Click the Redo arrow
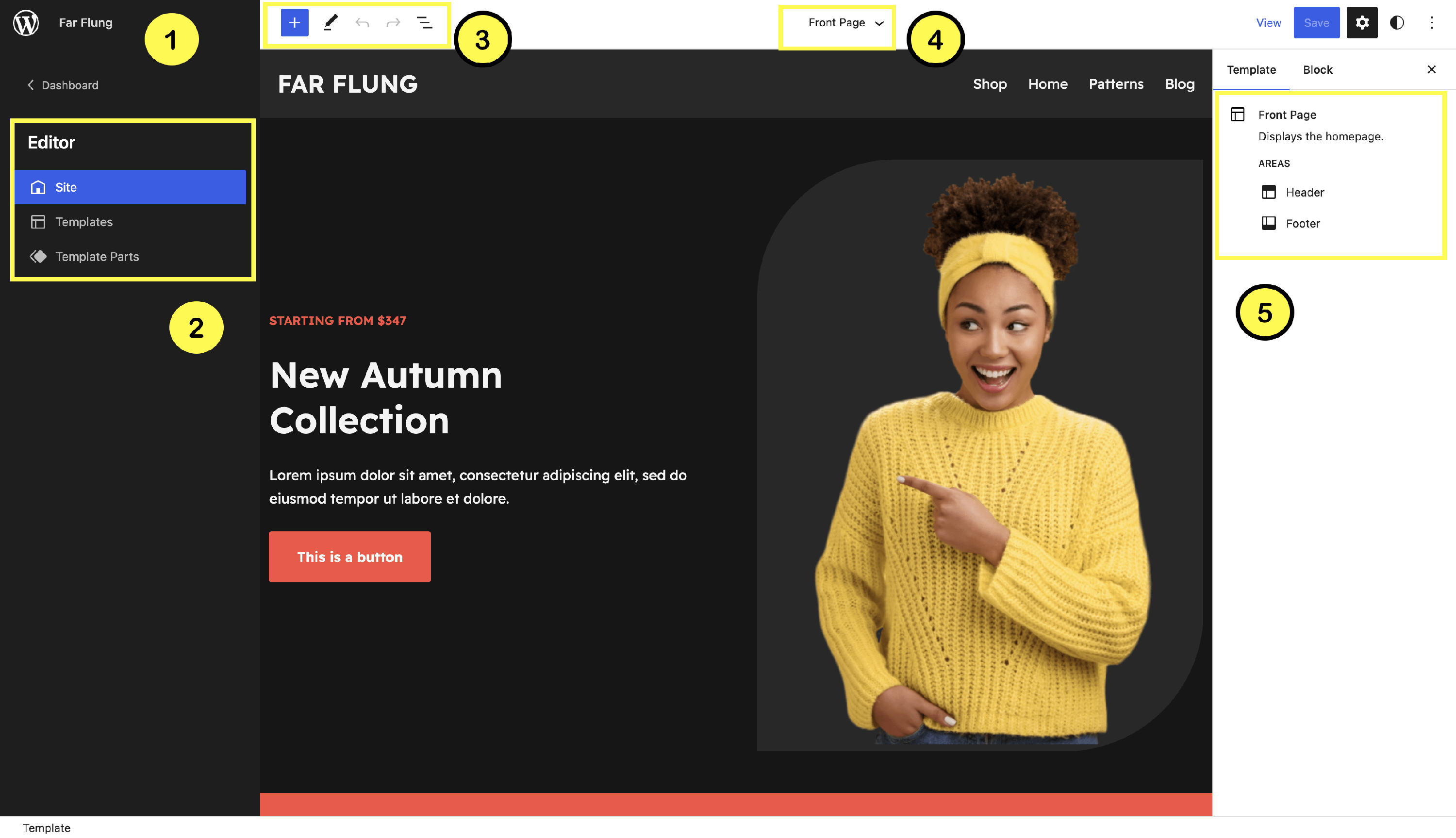The width and height of the screenshot is (1456, 838). 393,23
